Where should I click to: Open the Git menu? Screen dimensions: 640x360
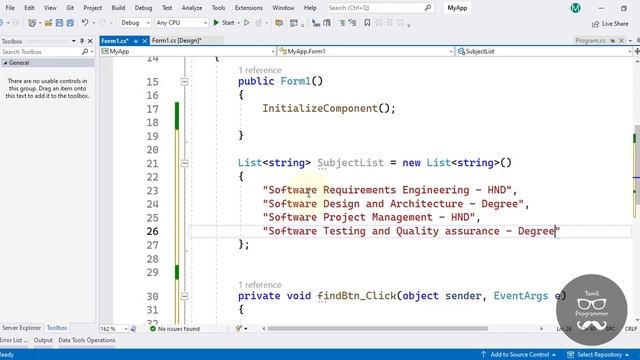tap(70, 8)
